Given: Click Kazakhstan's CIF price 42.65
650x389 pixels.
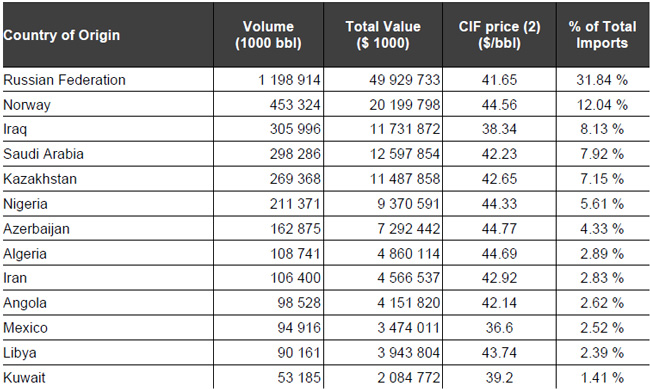Looking at the screenshot, I should tap(499, 179).
